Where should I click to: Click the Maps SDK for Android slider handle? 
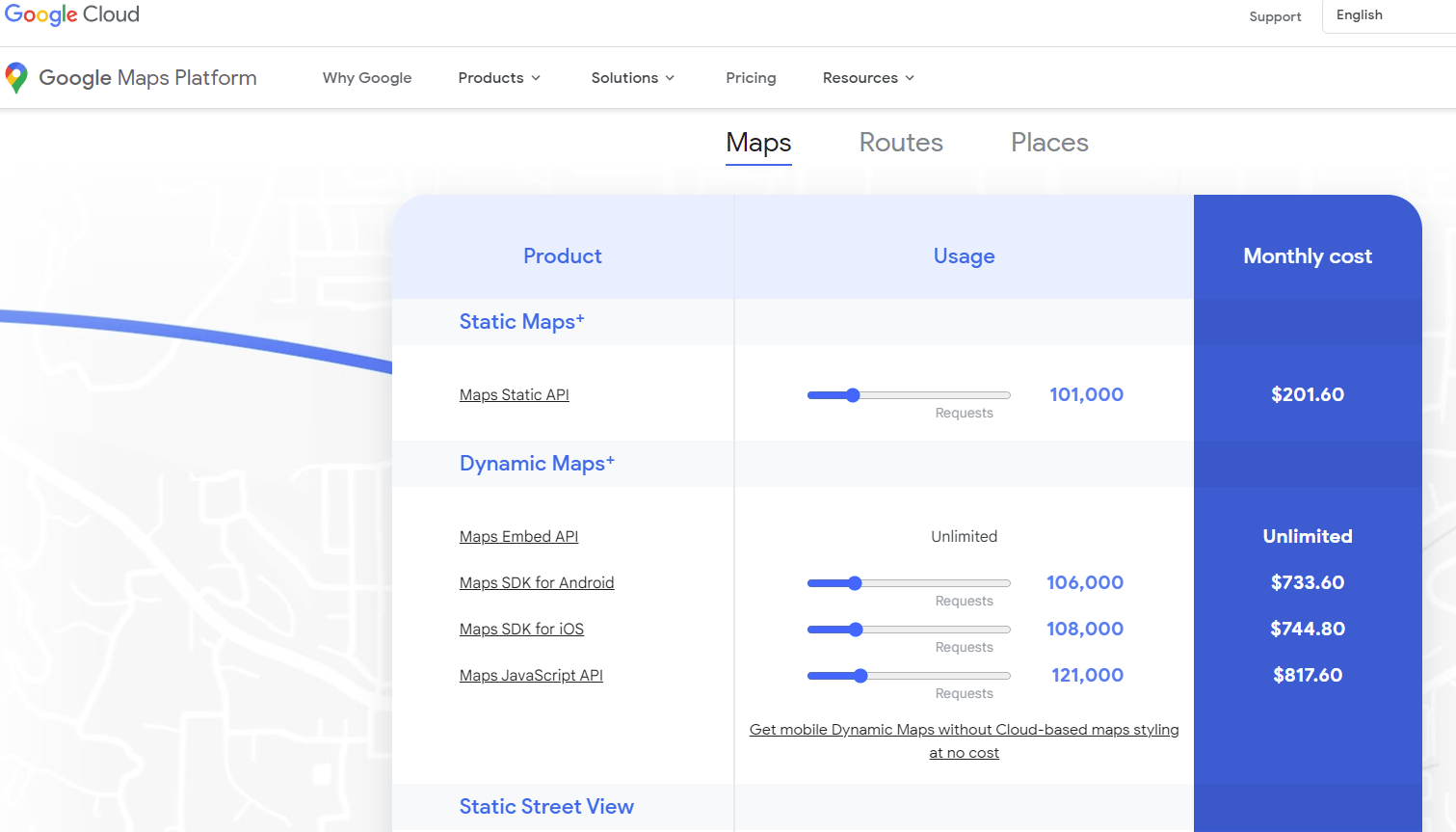pos(855,583)
